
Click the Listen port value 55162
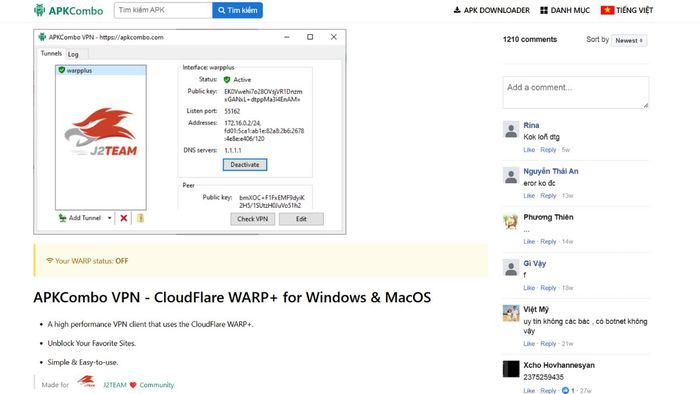pyautogui.click(x=232, y=111)
